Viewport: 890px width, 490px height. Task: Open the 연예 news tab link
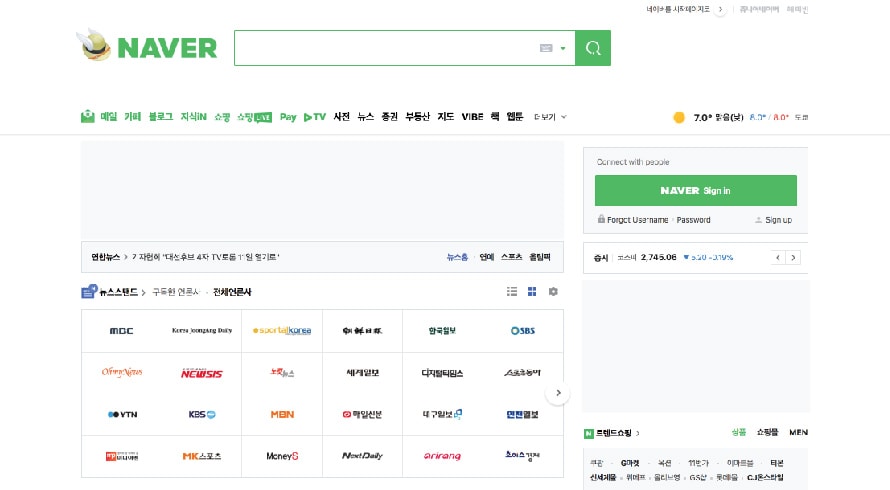pos(486,257)
